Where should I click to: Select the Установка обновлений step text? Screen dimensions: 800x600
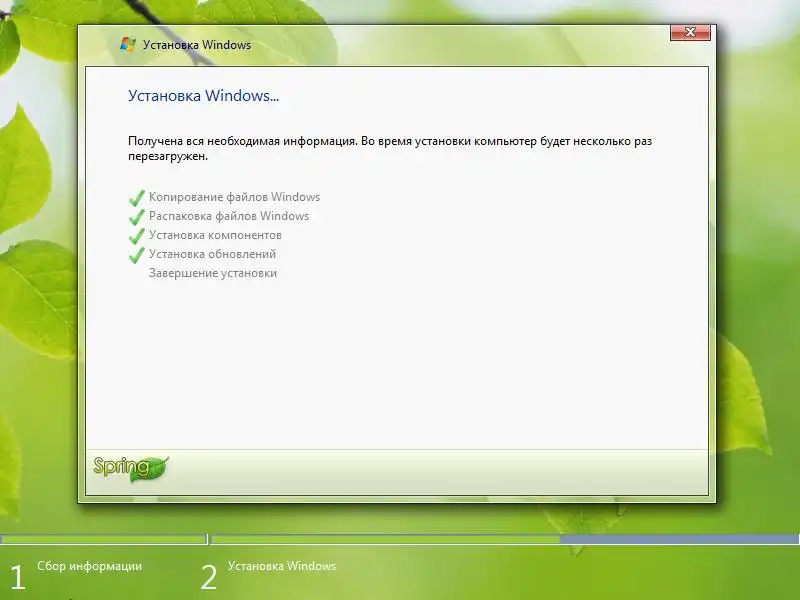[212, 254]
